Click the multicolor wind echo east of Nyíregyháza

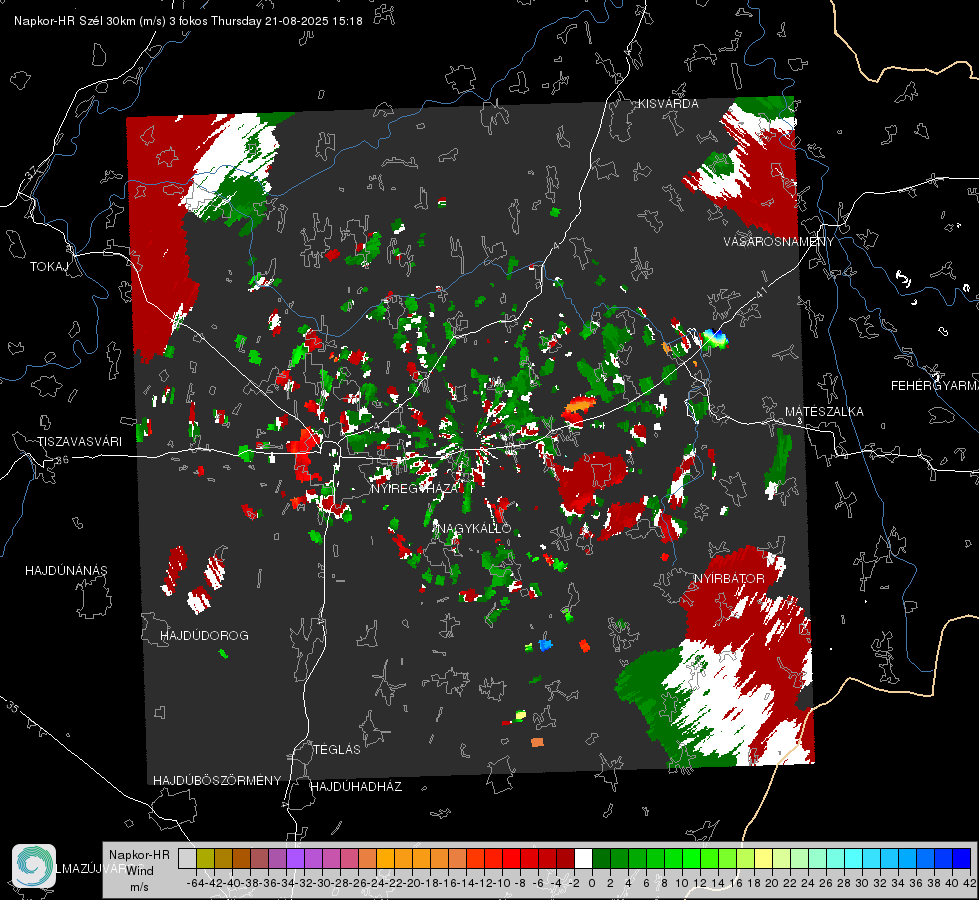point(716,339)
